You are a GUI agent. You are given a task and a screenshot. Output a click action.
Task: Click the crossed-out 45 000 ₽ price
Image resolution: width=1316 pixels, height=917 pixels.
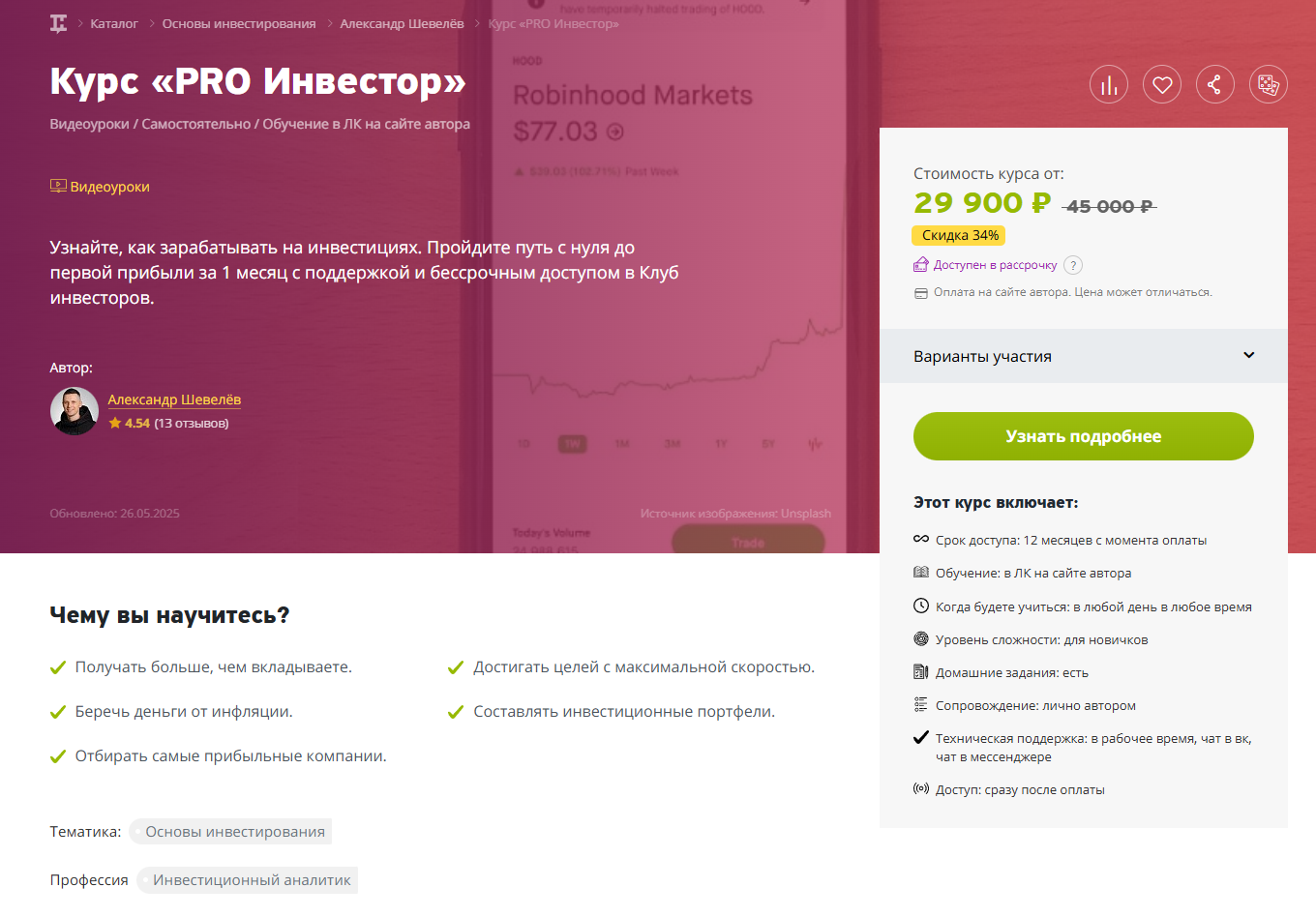point(1109,206)
